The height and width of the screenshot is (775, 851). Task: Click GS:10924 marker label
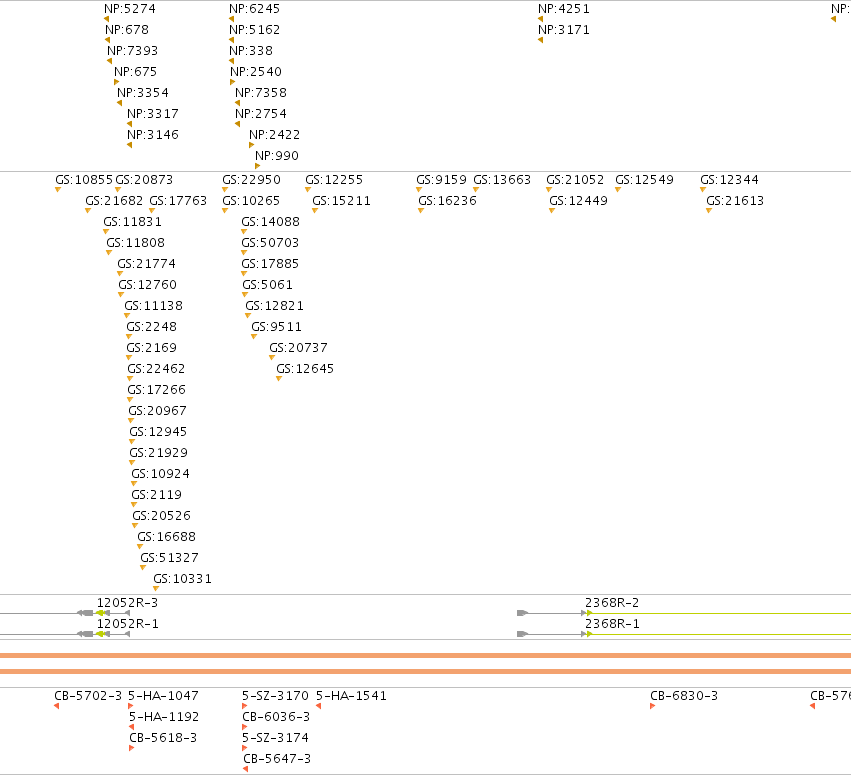point(161,474)
